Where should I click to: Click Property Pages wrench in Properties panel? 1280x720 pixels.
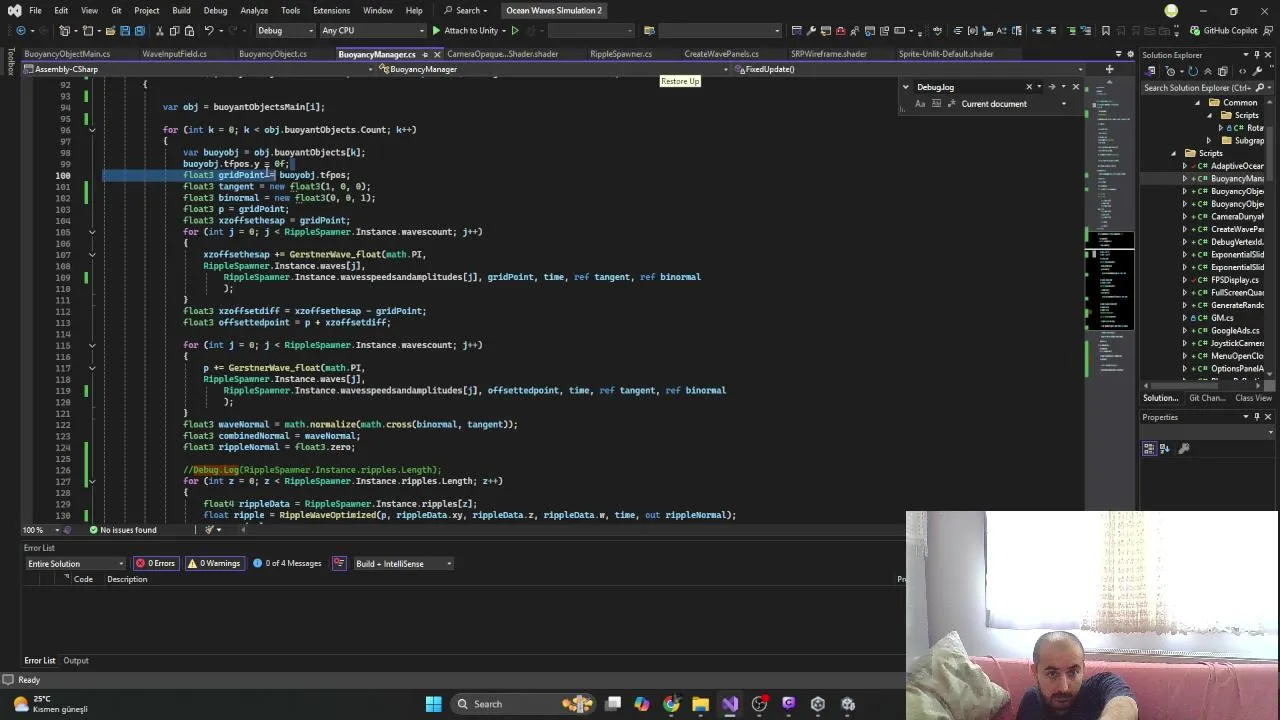(x=1184, y=448)
